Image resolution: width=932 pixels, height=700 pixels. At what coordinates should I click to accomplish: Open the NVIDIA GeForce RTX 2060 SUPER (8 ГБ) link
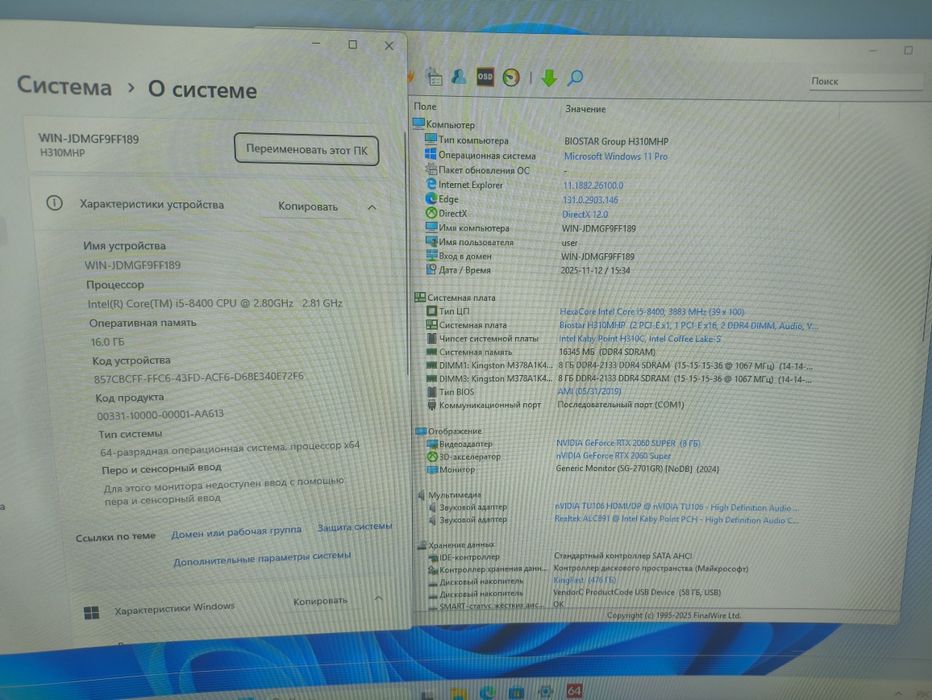pos(628,443)
